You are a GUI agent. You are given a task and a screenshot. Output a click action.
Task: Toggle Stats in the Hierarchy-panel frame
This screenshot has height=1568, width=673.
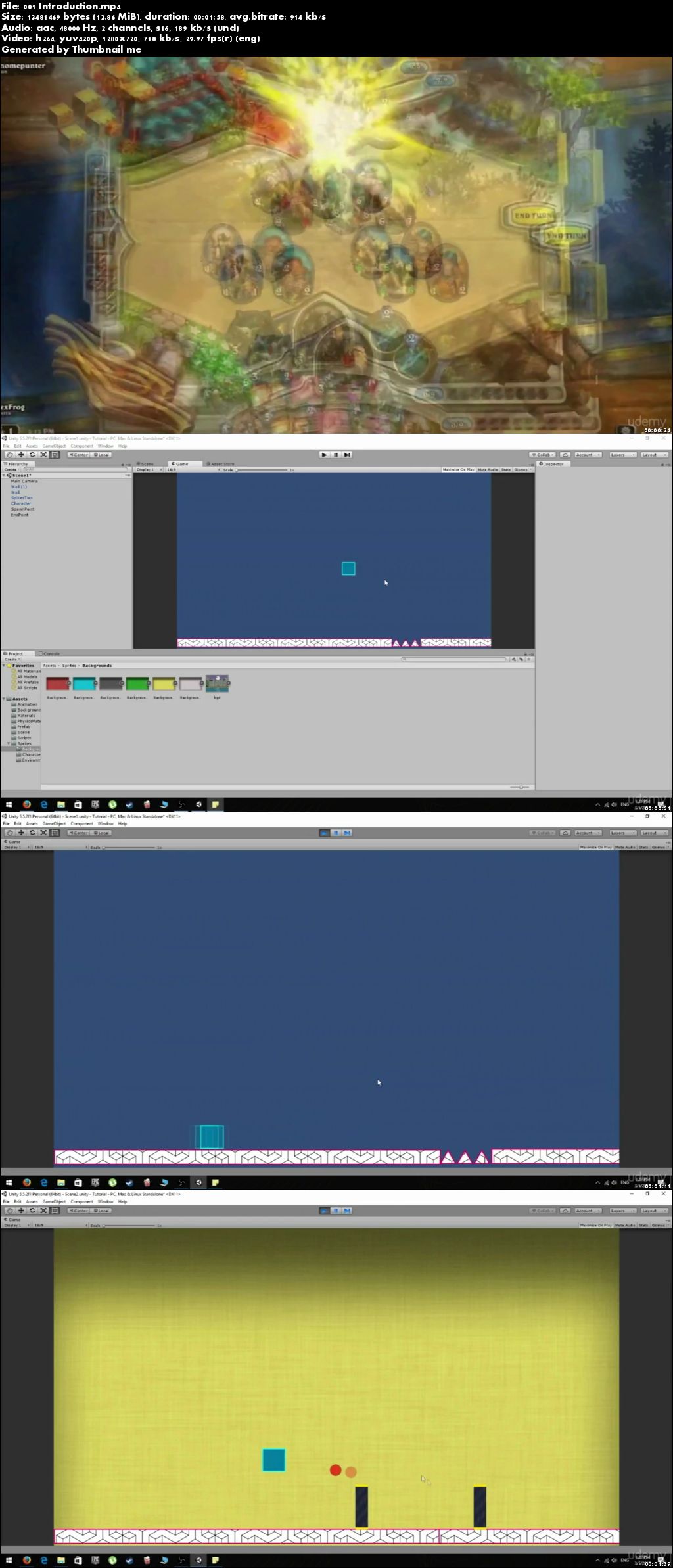pyautogui.click(x=505, y=469)
